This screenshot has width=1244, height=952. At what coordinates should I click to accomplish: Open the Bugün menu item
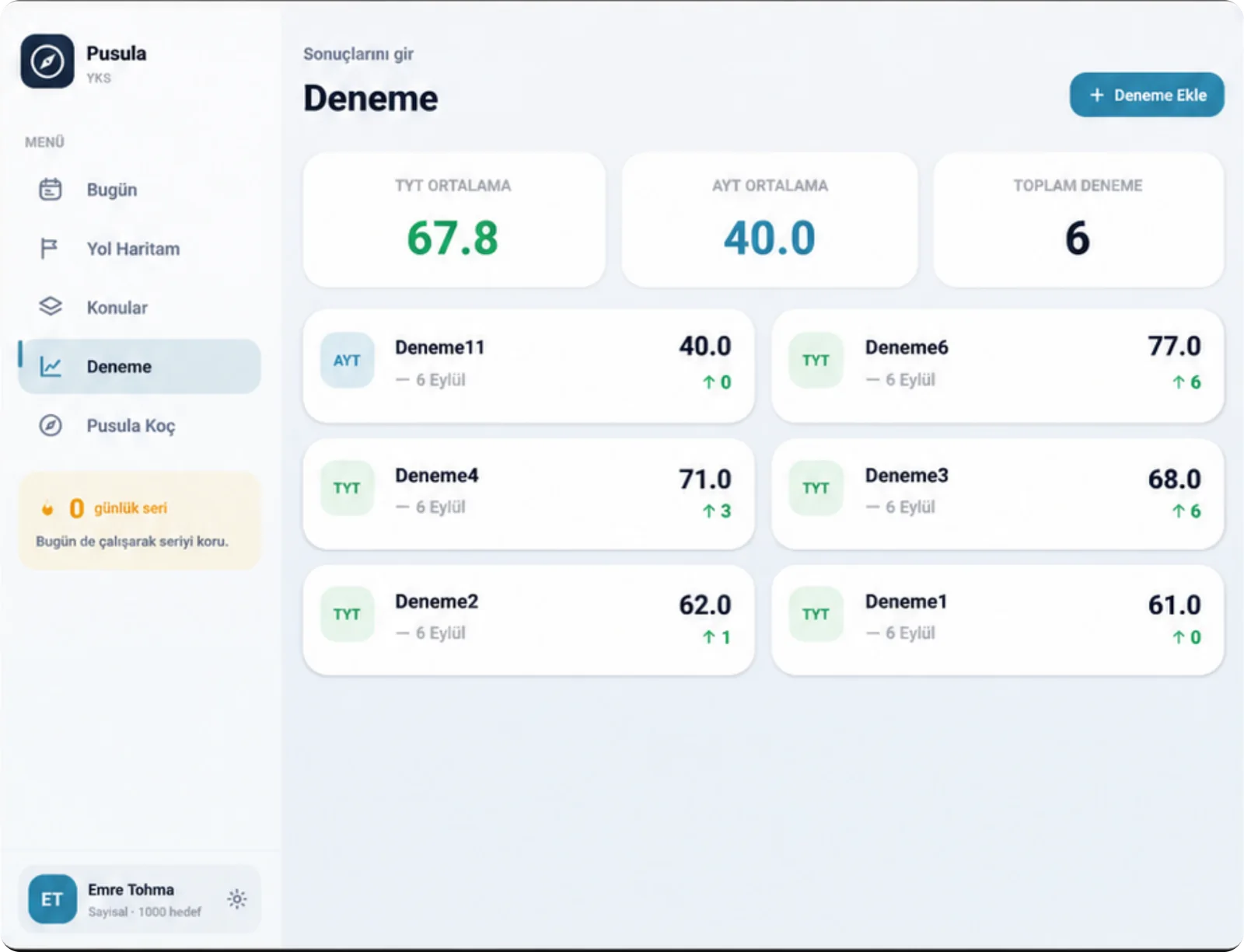(x=139, y=190)
